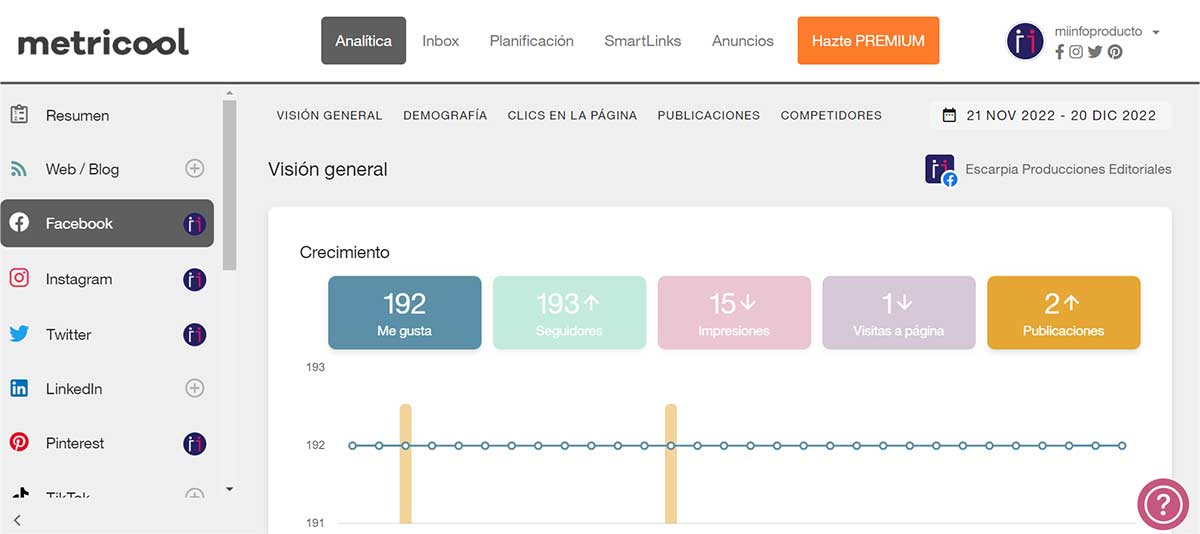Screen dimensions: 1200x534
Task: Click the Facebook icon under miinfoproducto
Action: point(1060,52)
